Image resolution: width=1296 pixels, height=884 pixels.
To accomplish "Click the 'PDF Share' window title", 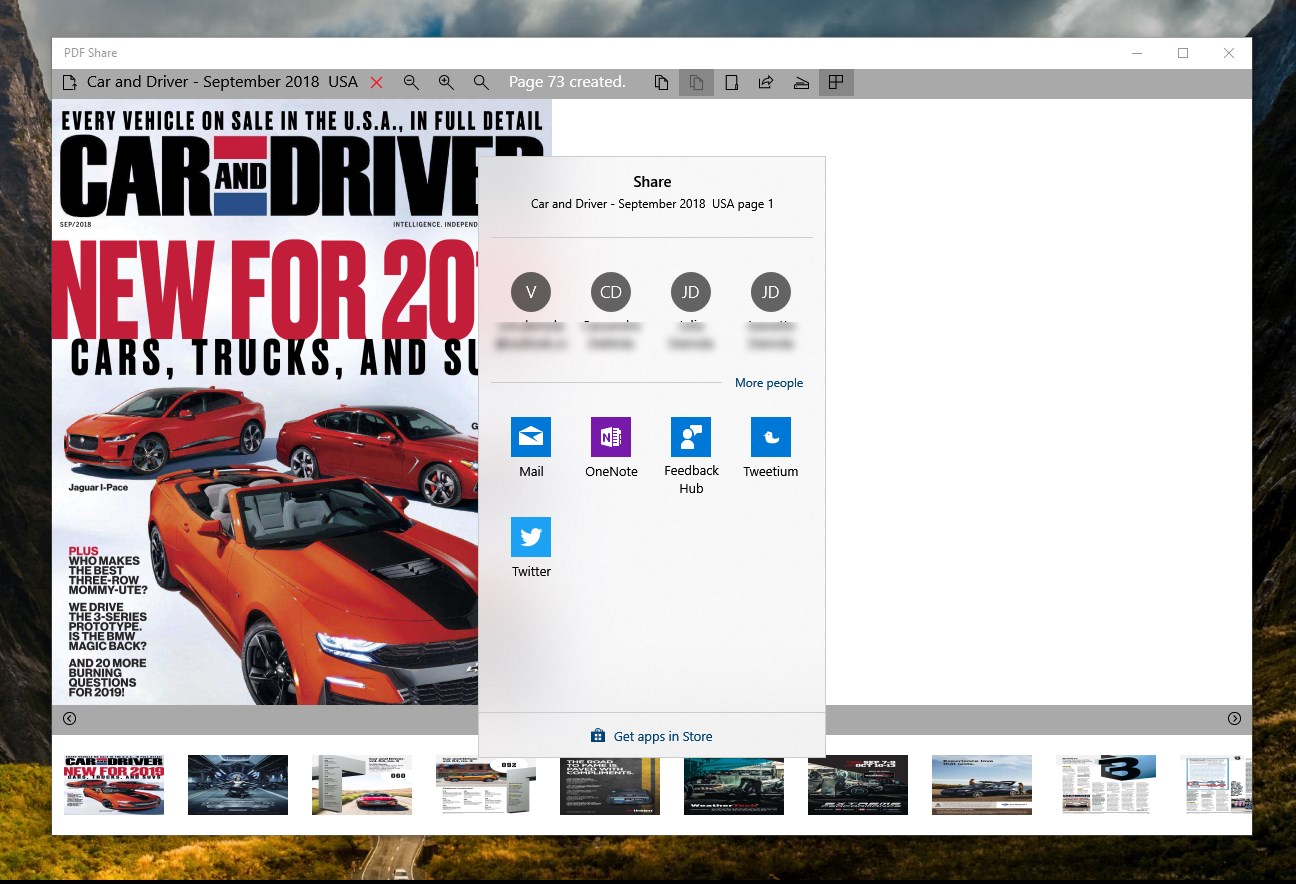I will tap(90, 53).
